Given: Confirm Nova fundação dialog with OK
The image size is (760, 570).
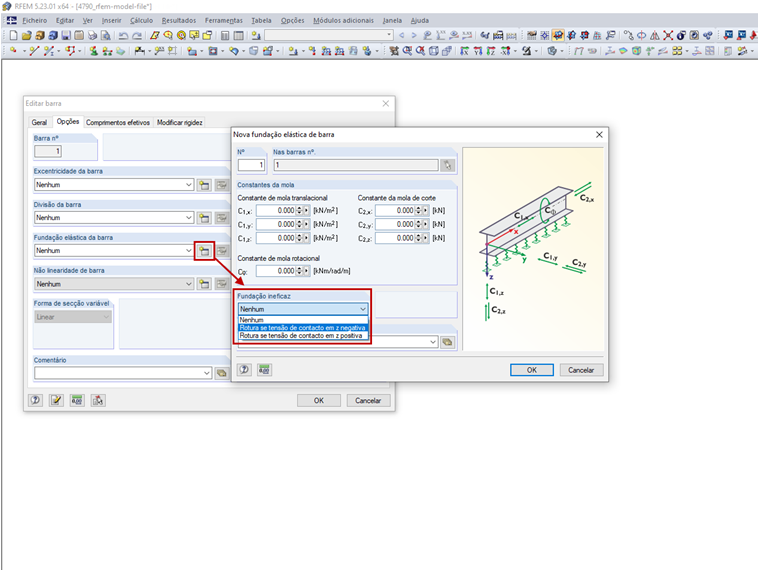Looking at the screenshot, I should [x=532, y=370].
